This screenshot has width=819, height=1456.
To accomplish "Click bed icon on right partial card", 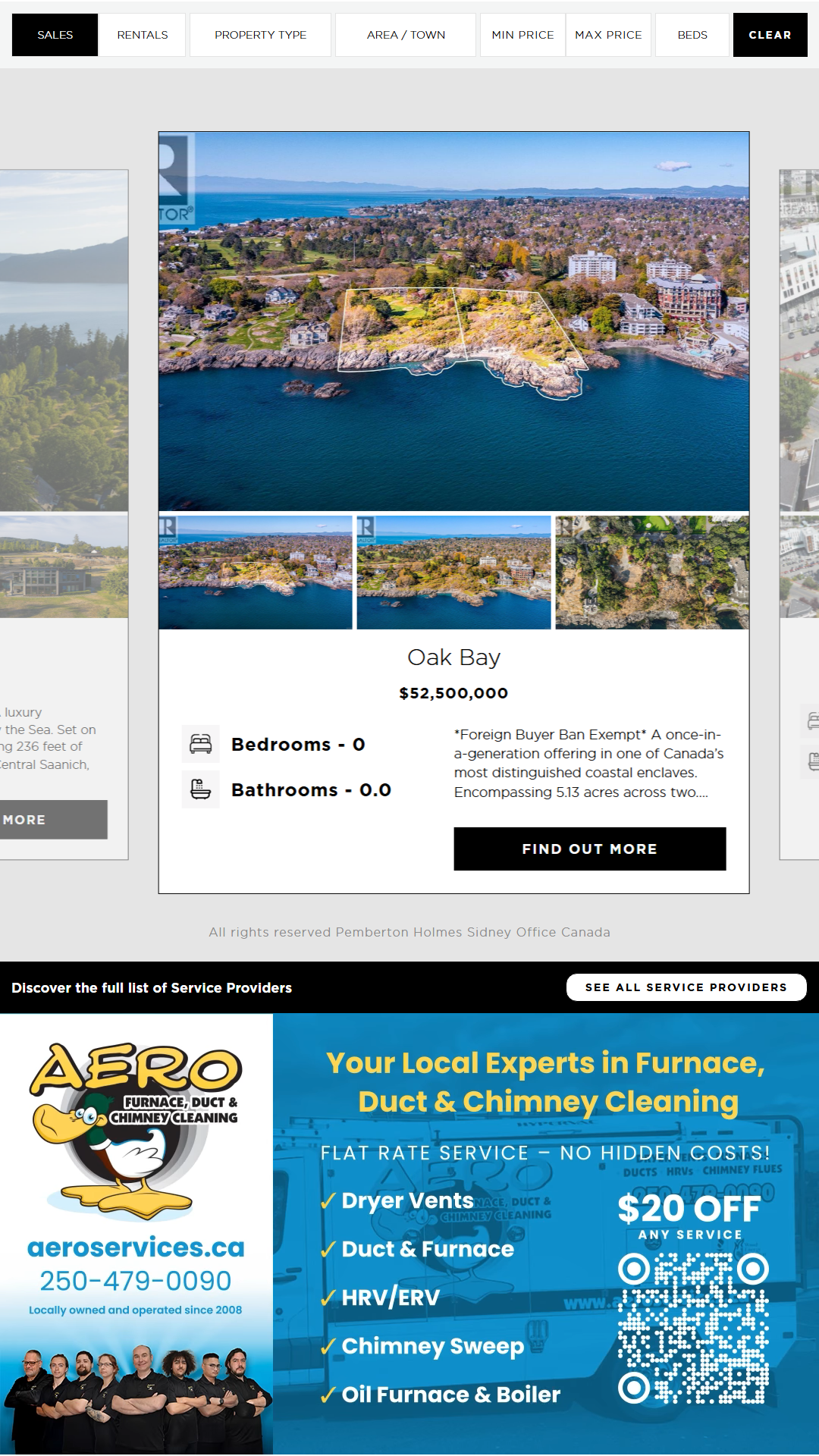I will 813,720.
